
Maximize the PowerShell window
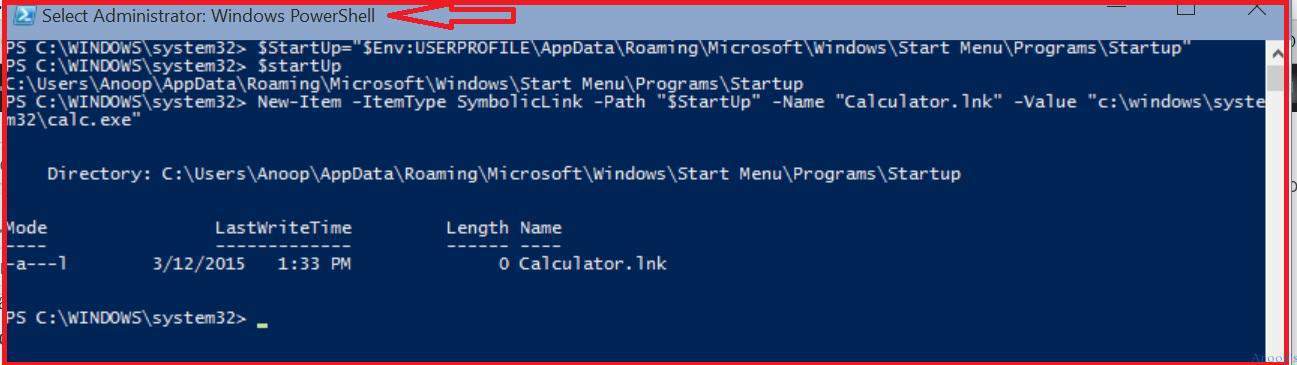point(1187,7)
